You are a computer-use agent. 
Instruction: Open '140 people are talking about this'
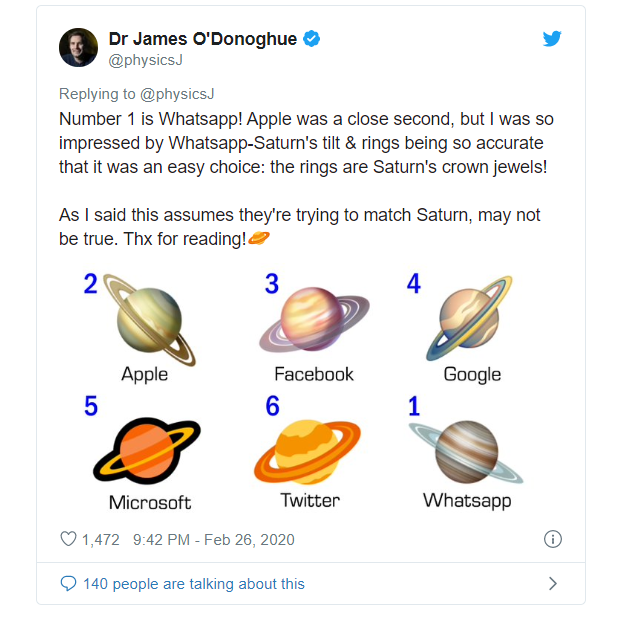194,583
